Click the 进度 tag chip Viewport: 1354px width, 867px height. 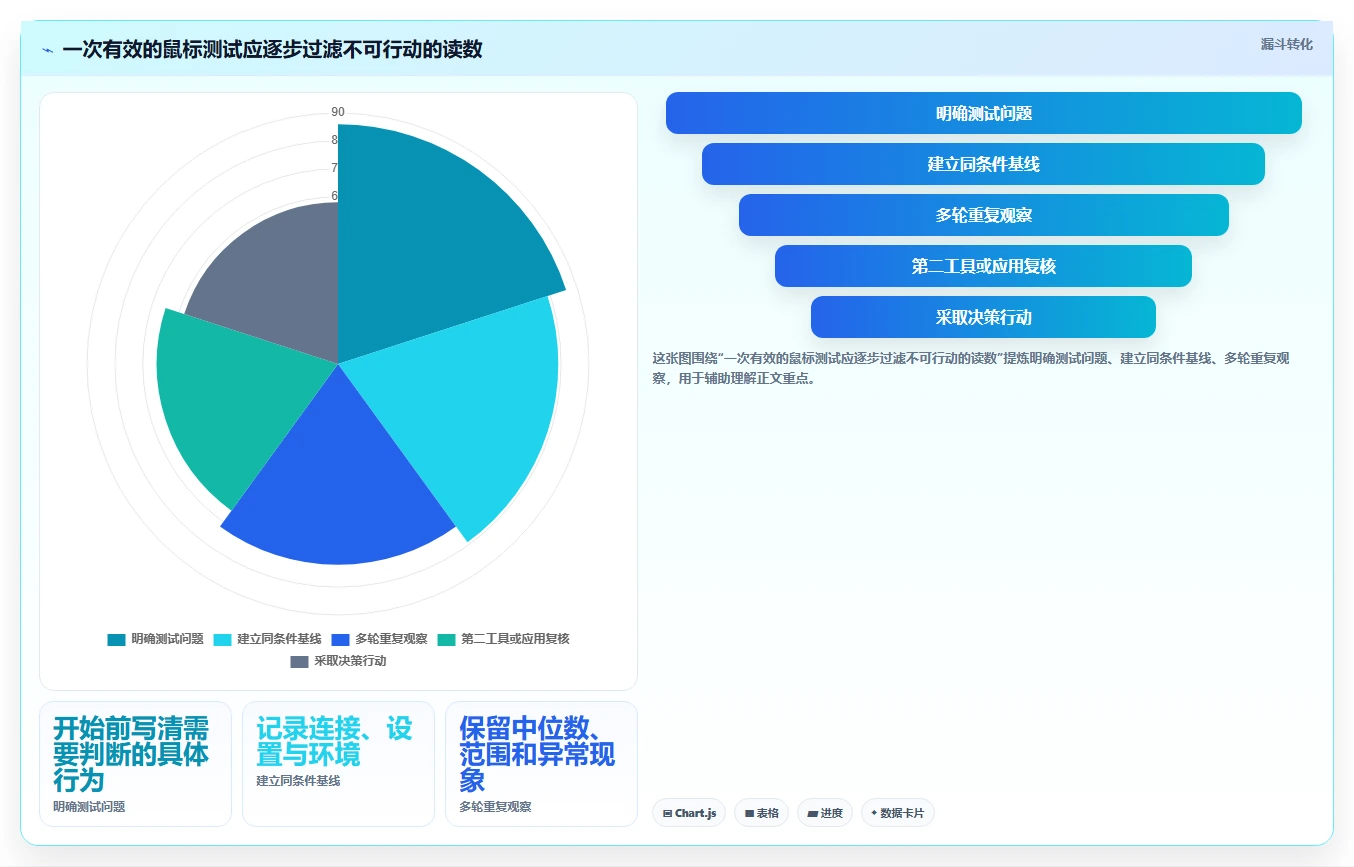(825, 813)
